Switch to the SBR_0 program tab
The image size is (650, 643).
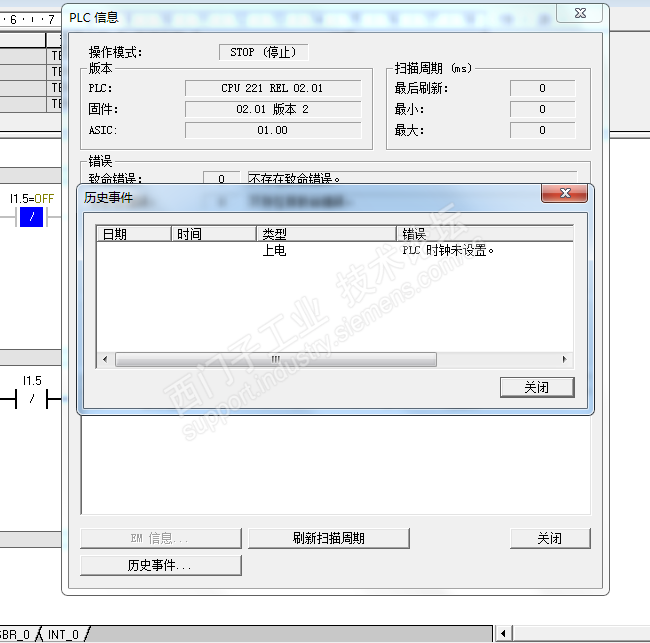(16, 635)
